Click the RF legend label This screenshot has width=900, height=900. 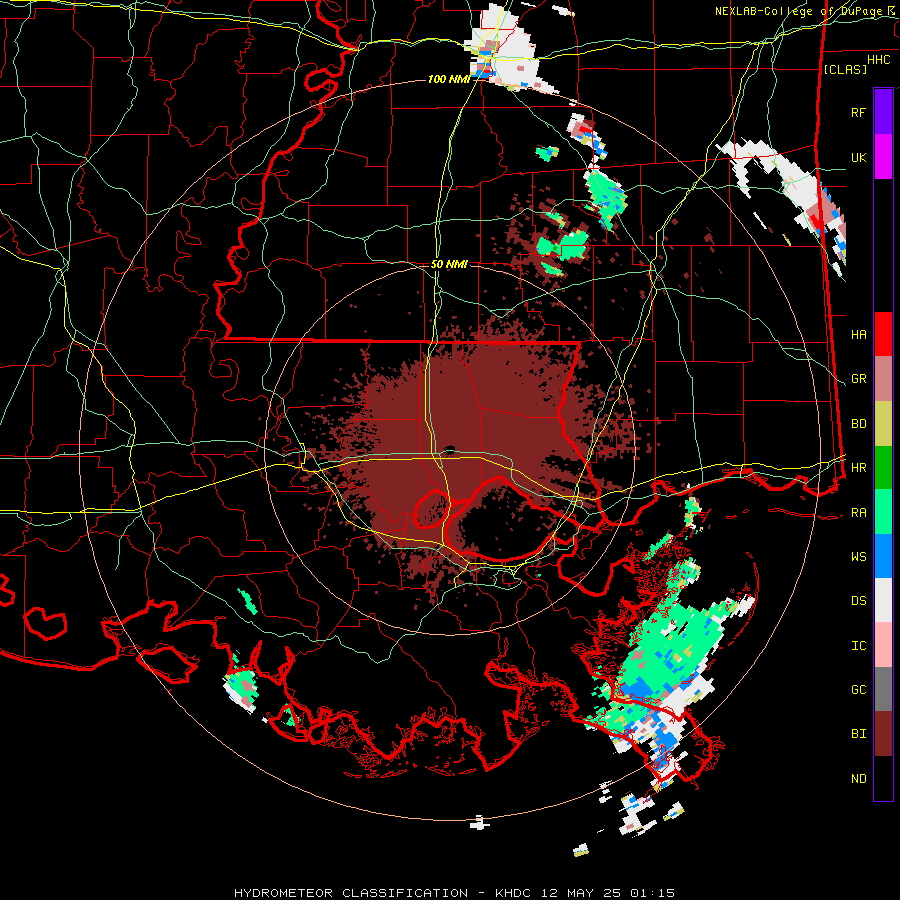[859, 112]
